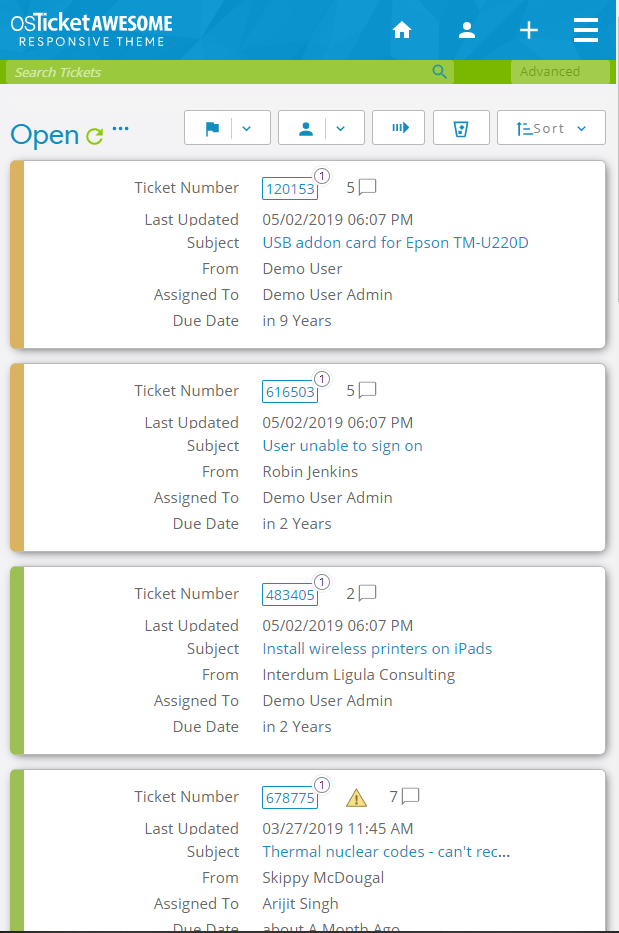Open Advanced search
The height and width of the screenshot is (933, 619).
click(x=559, y=72)
